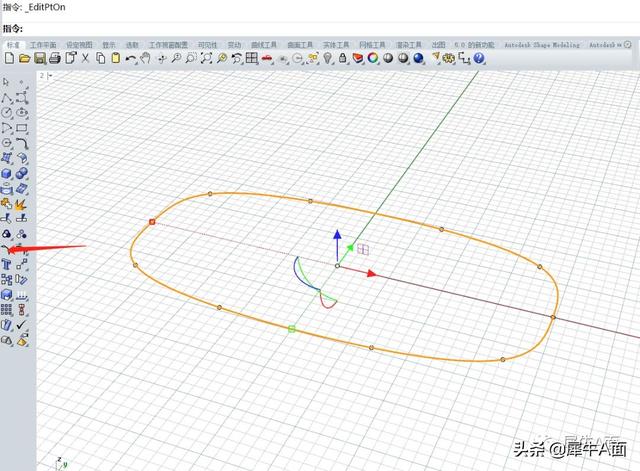Click the Print icon
Screen dimensions: 640x471
click(x=55, y=59)
